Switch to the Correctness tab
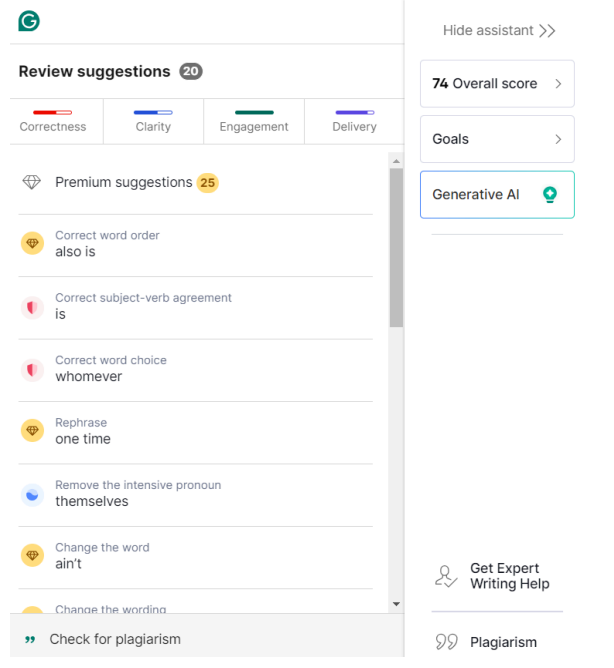 click(53, 121)
